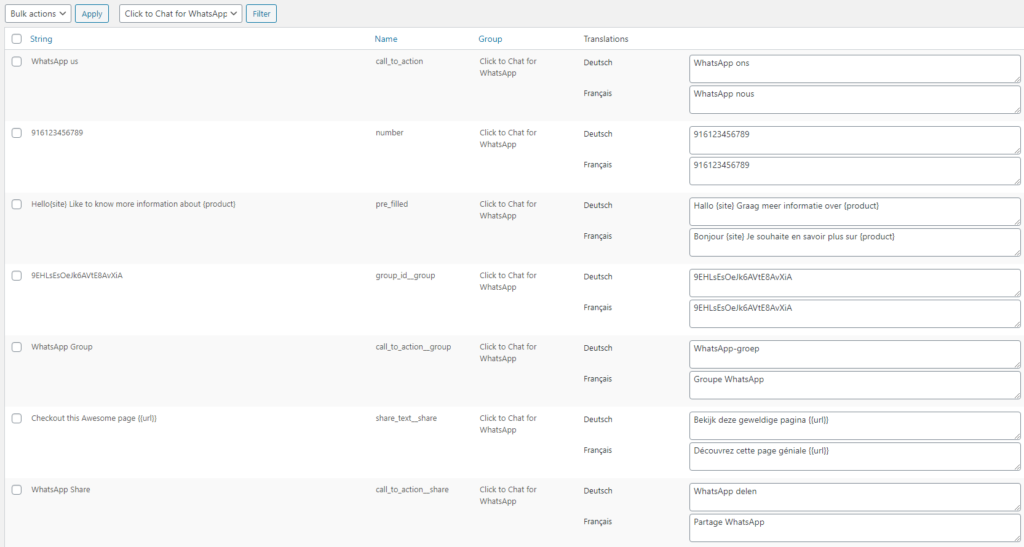The width and height of the screenshot is (1024, 547).
Task: Click the Apply button
Action: click(x=92, y=14)
